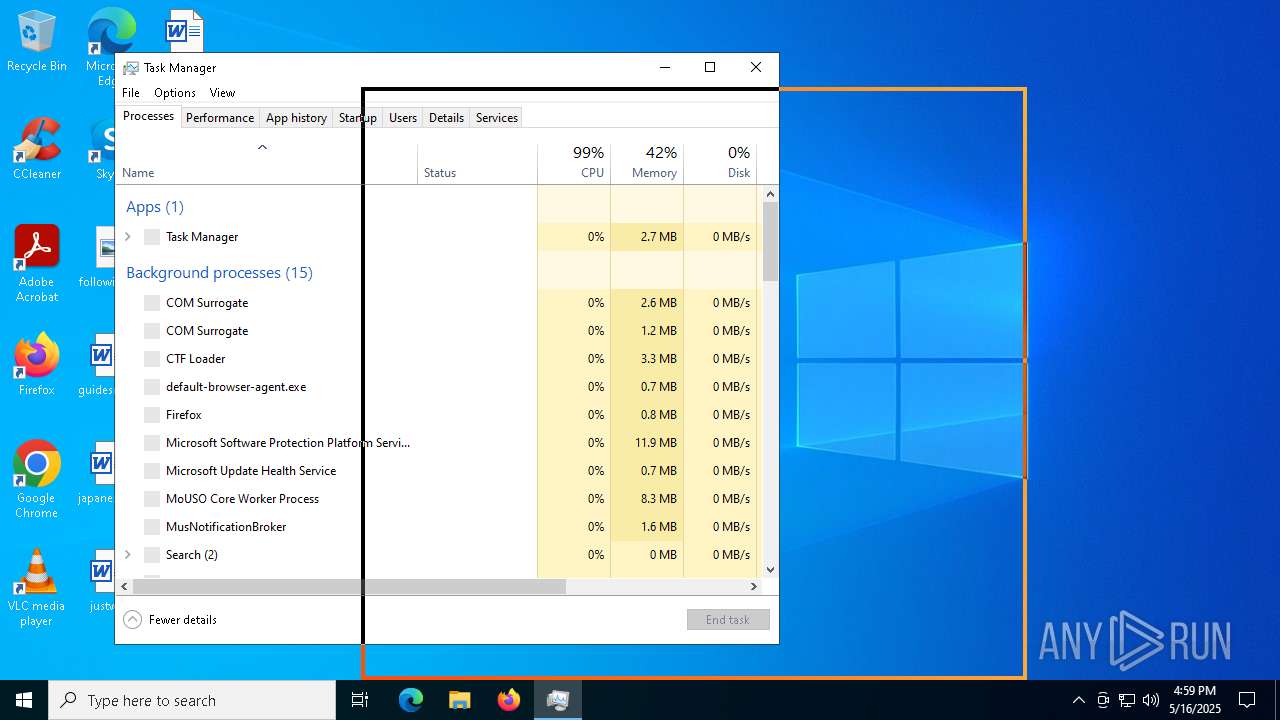Sort by the CPU column header
1280x720 pixels.
click(574, 163)
